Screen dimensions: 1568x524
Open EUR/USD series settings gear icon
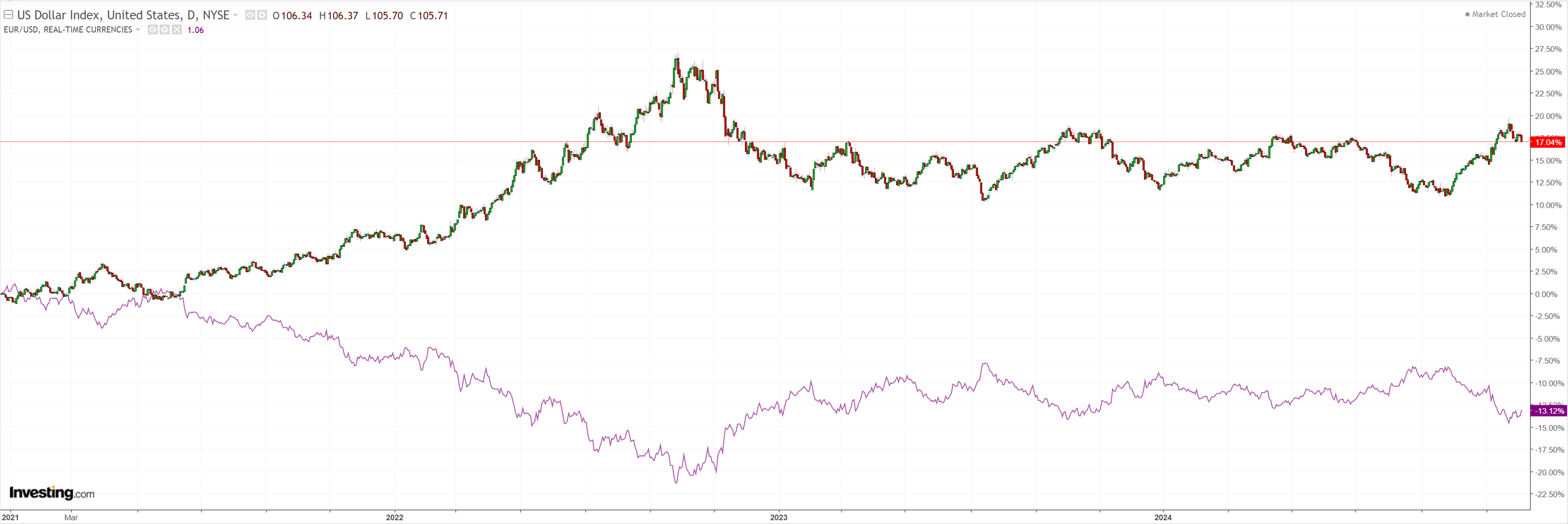(x=164, y=30)
